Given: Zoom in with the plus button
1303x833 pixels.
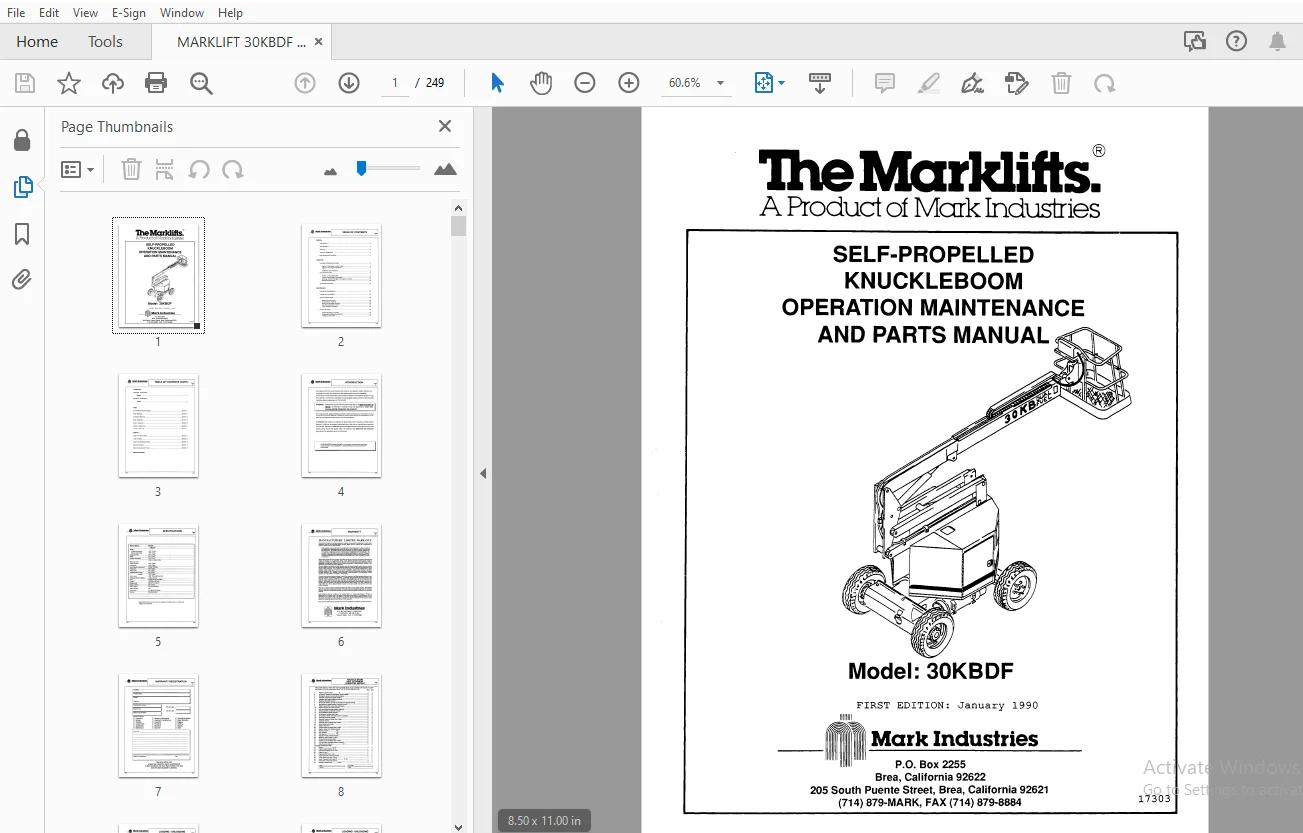Looking at the screenshot, I should pyautogui.click(x=629, y=83).
